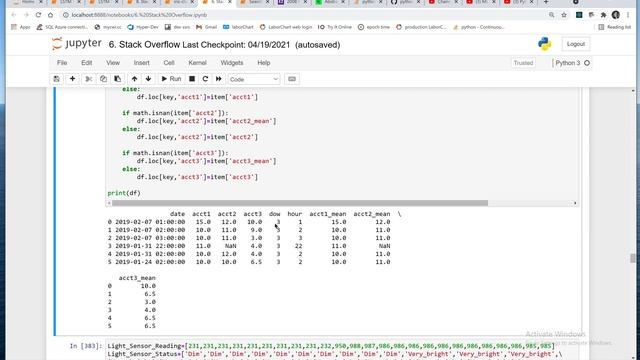The image size is (640, 360).
Task: Save notebook with the floppy disk icon
Action: 56,79
